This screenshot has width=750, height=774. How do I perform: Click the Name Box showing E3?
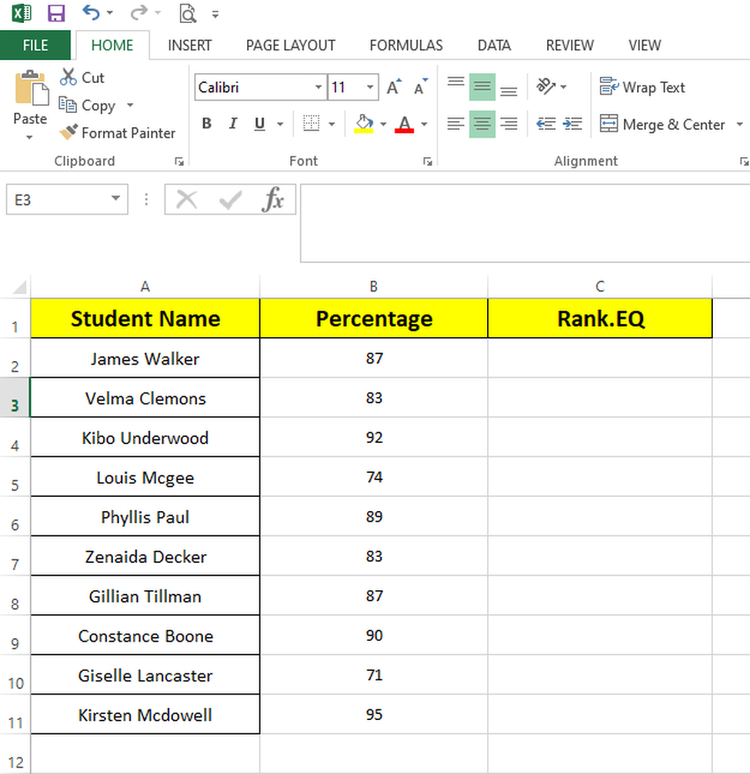tap(67, 199)
